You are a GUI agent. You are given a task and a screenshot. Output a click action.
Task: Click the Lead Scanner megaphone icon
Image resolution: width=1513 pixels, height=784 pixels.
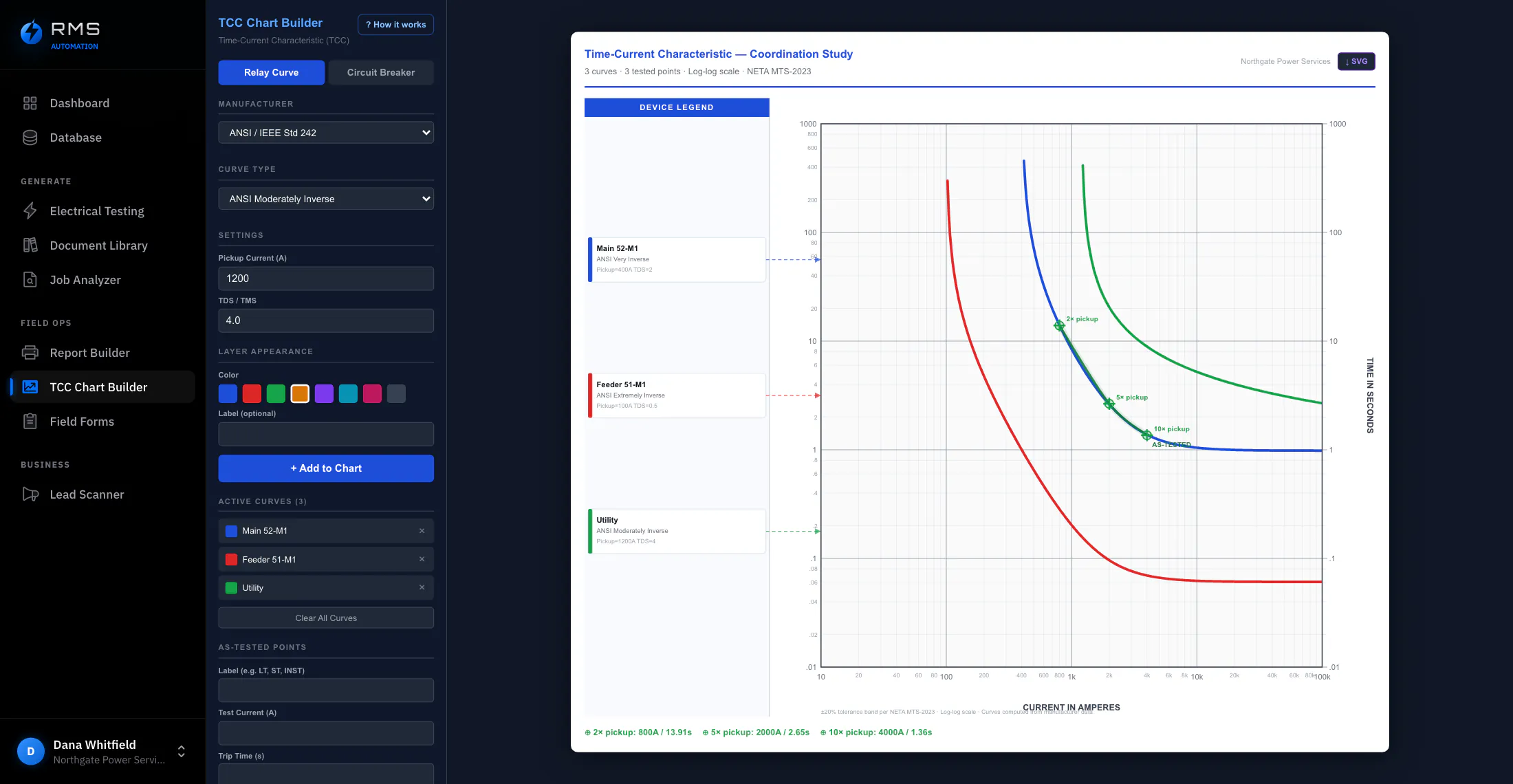tap(30, 494)
